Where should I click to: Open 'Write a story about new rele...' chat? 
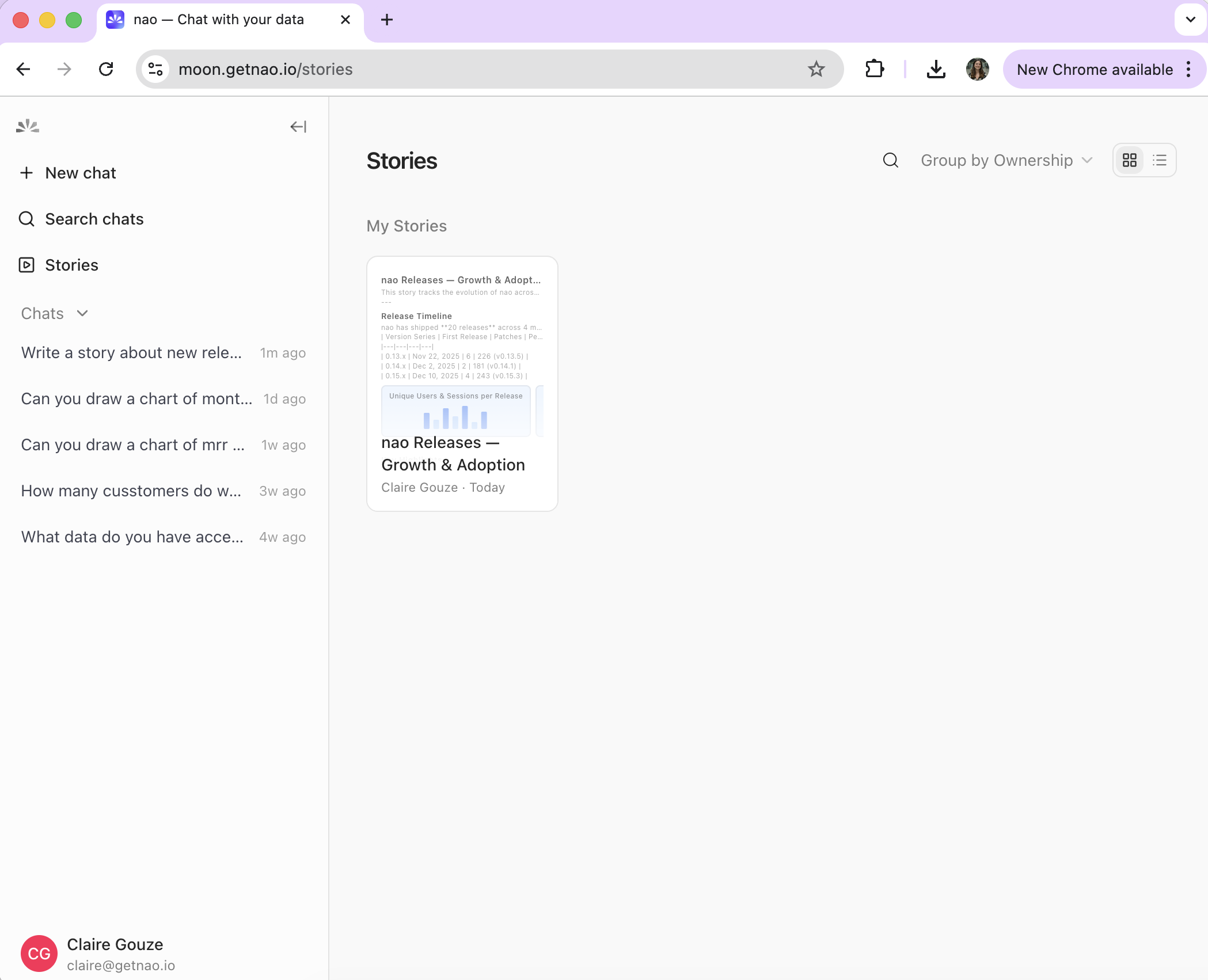pyautogui.click(x=131, y=353)
